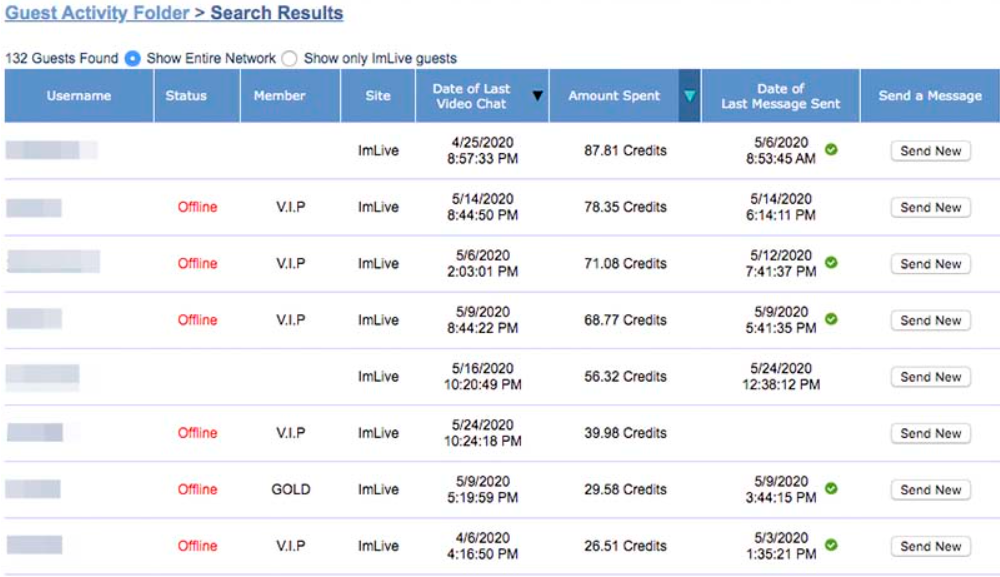This screenshot has height=577, width=1000.
Task: Click green checkmark beside 5/9/2020 3:44:15 PM
Action: (x=831, y=488)
